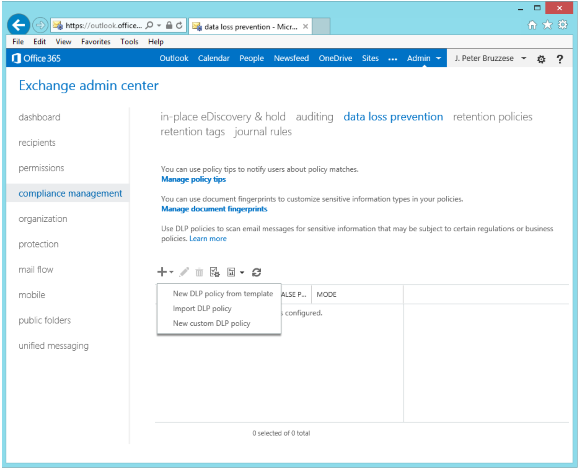580x468 pixels.
Task: Go to Sites in the navigation bar
Action: tap(370, 58)
